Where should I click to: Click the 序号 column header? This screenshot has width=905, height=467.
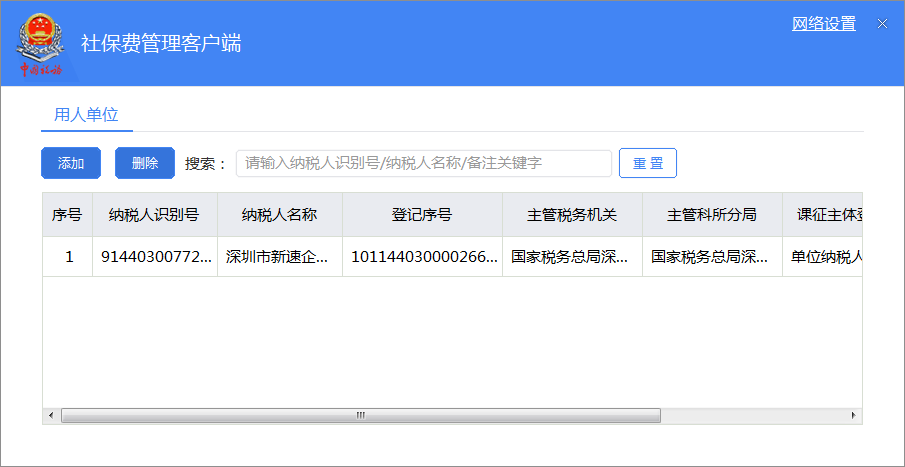[x=67, y=215]
